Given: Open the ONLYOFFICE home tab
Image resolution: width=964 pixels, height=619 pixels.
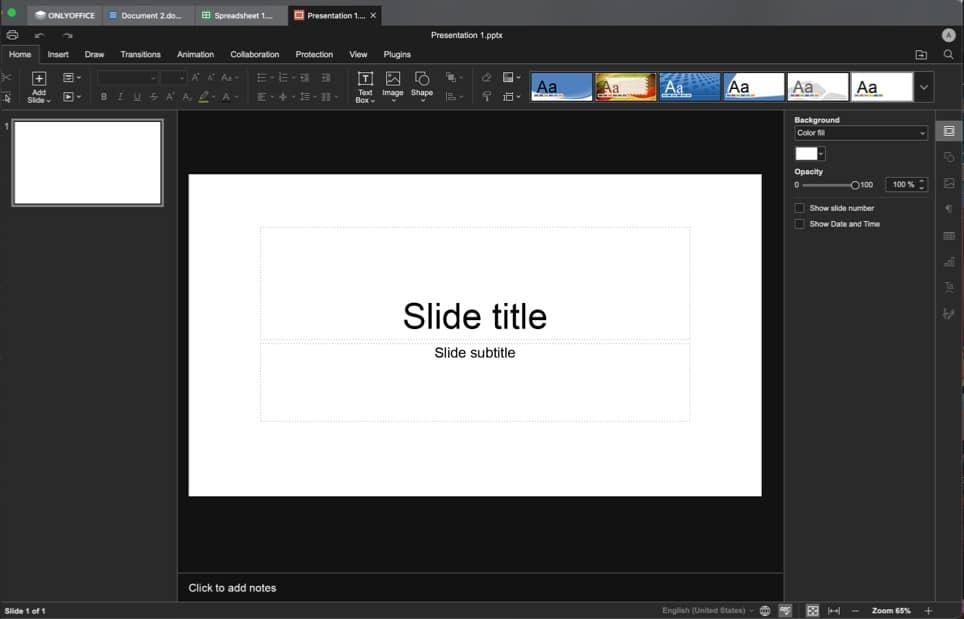Looking at the screenshot, I should point(65,15).
